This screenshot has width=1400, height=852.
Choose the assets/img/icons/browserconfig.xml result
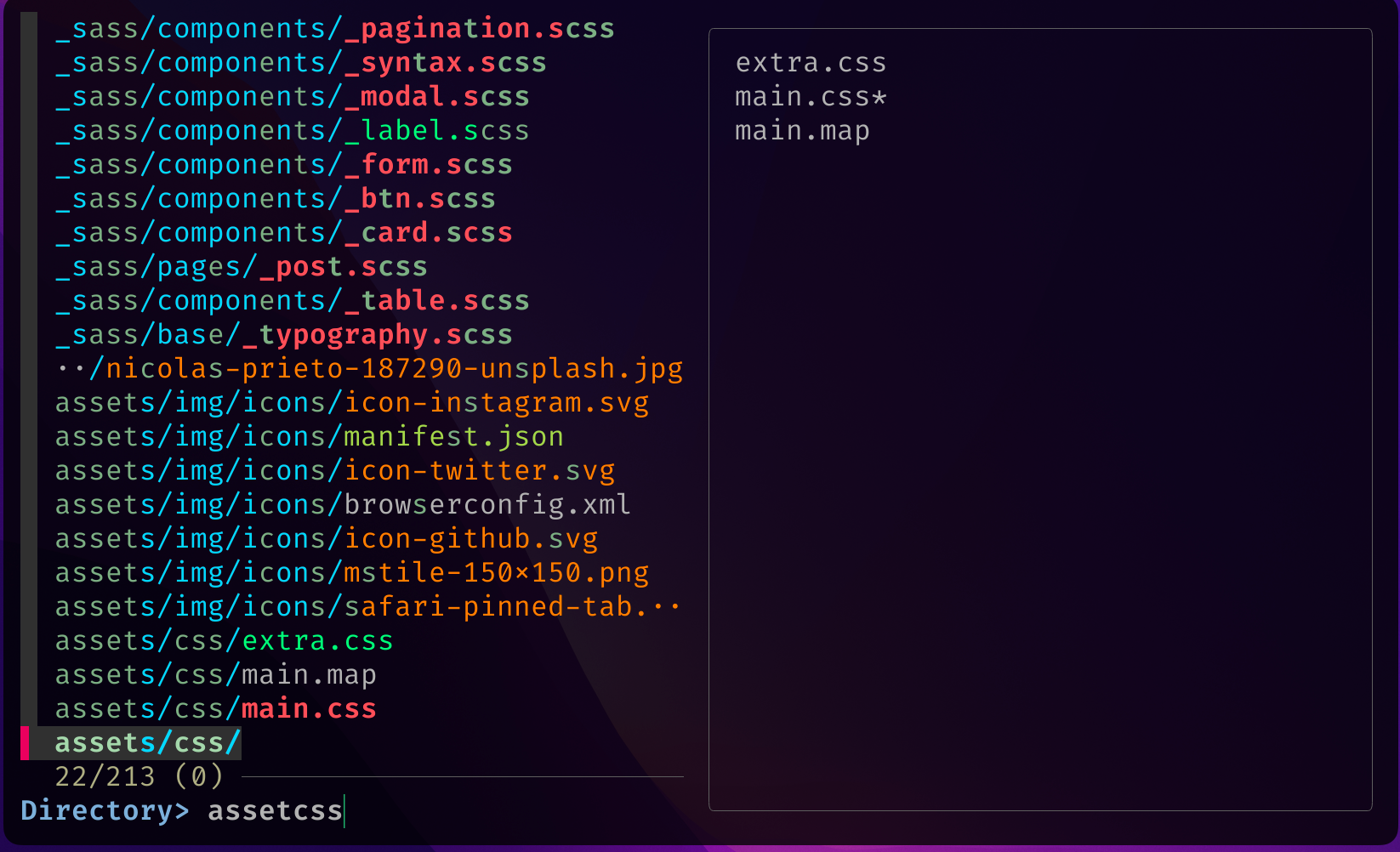343,505
